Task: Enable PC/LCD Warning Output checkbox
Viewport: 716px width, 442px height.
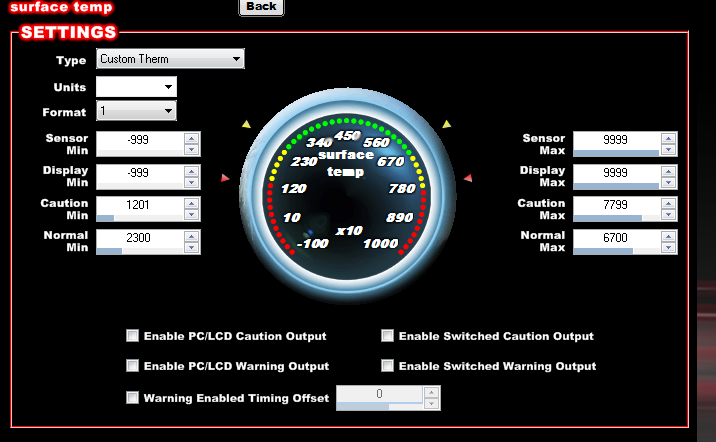Action: [132, 366]
